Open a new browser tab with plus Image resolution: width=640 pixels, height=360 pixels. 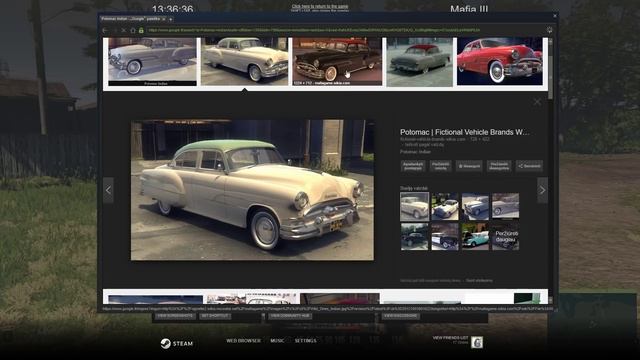[171, 19]
